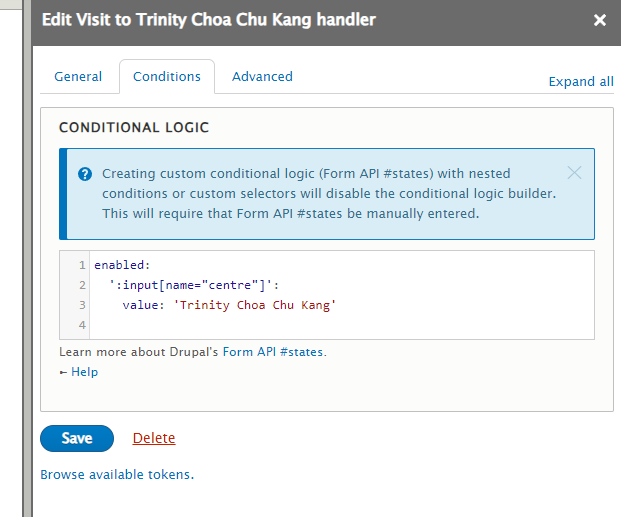
Task: Click line number 1 in the editor gutter
Action: [x=82, y=265]
